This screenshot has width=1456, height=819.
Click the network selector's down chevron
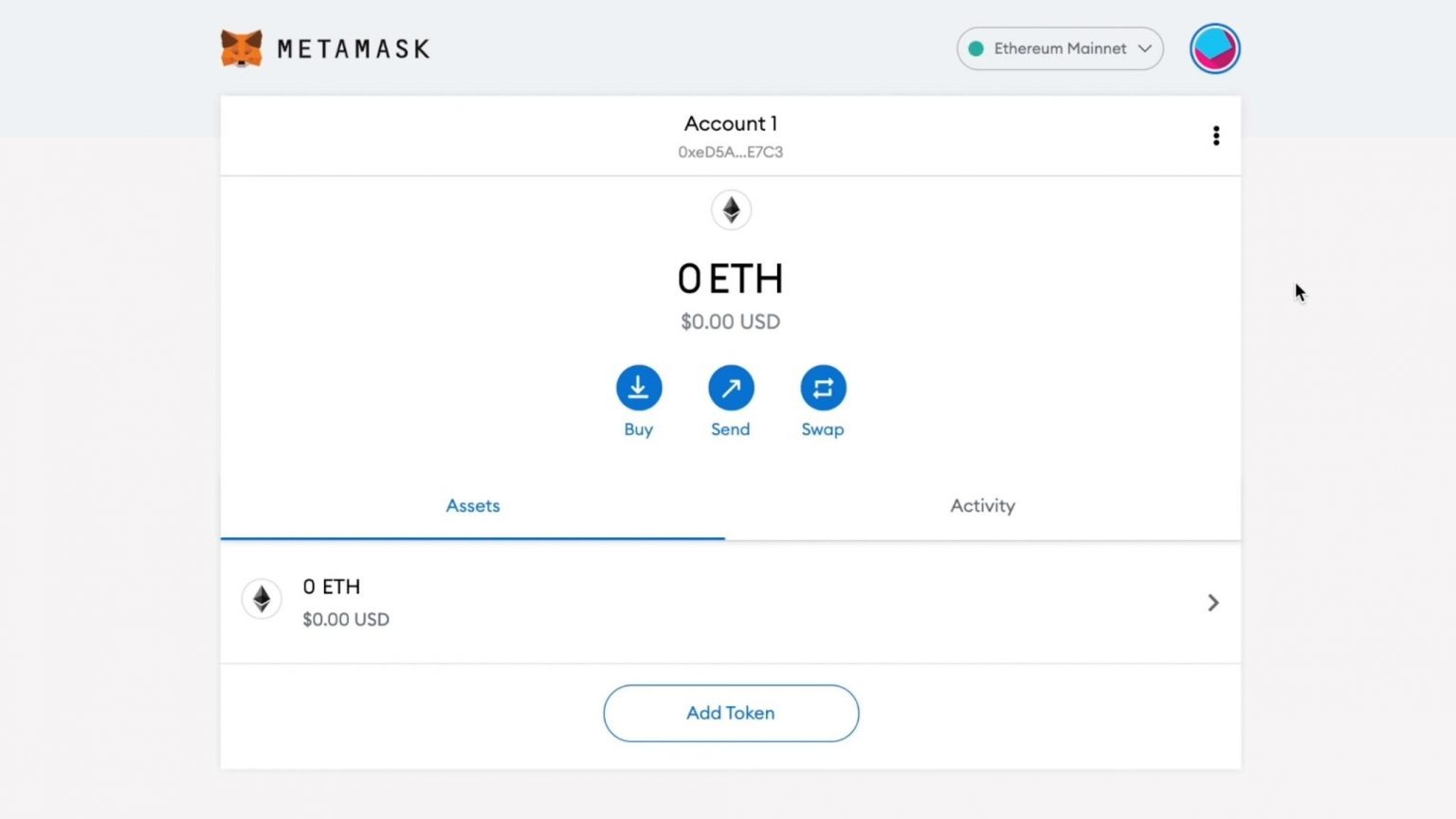1145,48
